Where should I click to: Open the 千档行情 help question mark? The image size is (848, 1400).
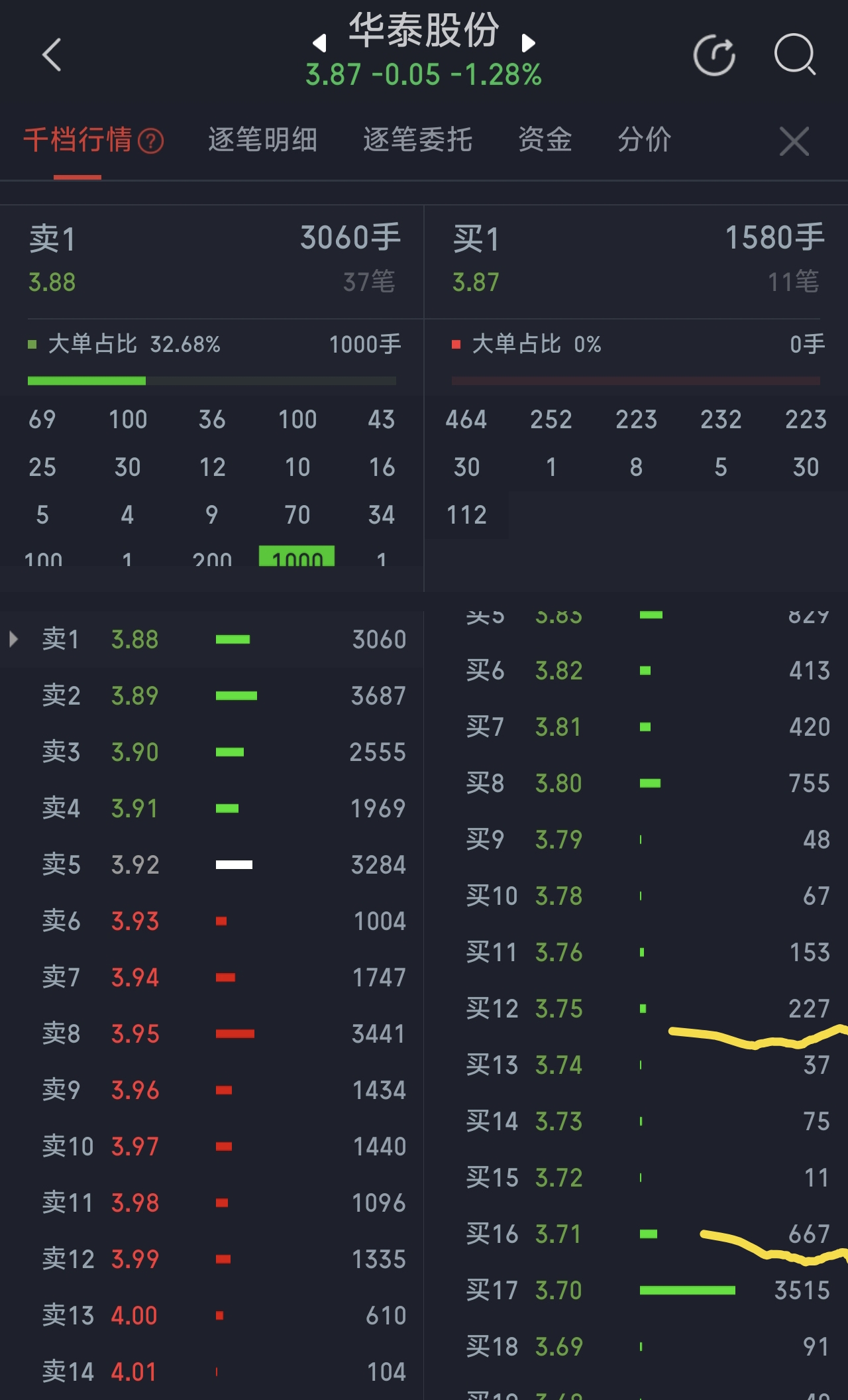tap(151, 141)
